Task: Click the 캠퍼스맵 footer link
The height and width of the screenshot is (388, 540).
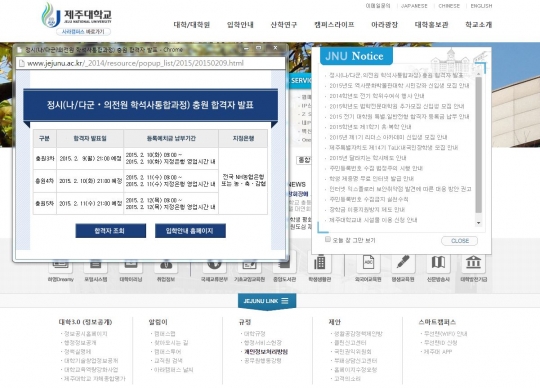Action: click(x=165, y=334)
